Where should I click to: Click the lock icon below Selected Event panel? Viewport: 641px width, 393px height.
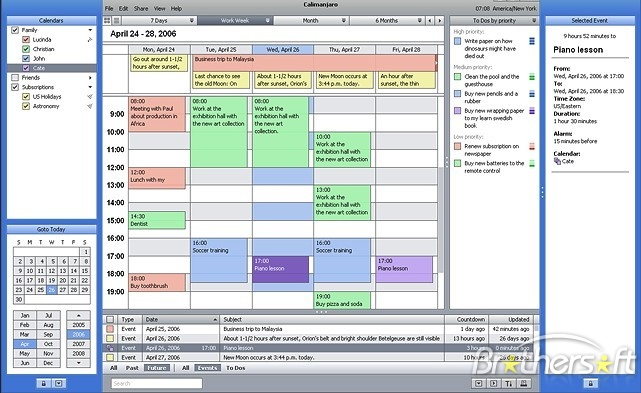[x=590, y=383]
